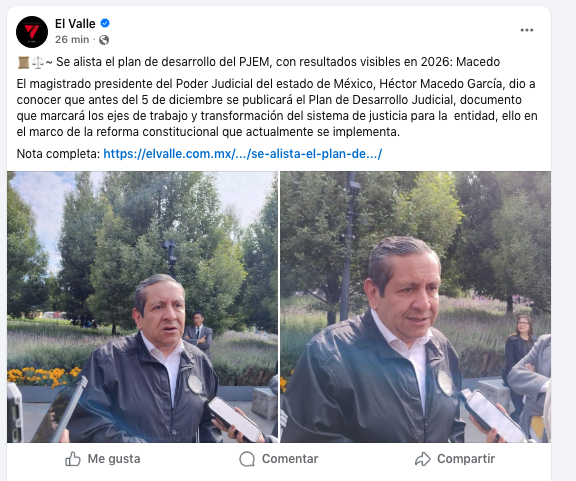Click the thumbs-up Me gusta icon

[73, 459]
